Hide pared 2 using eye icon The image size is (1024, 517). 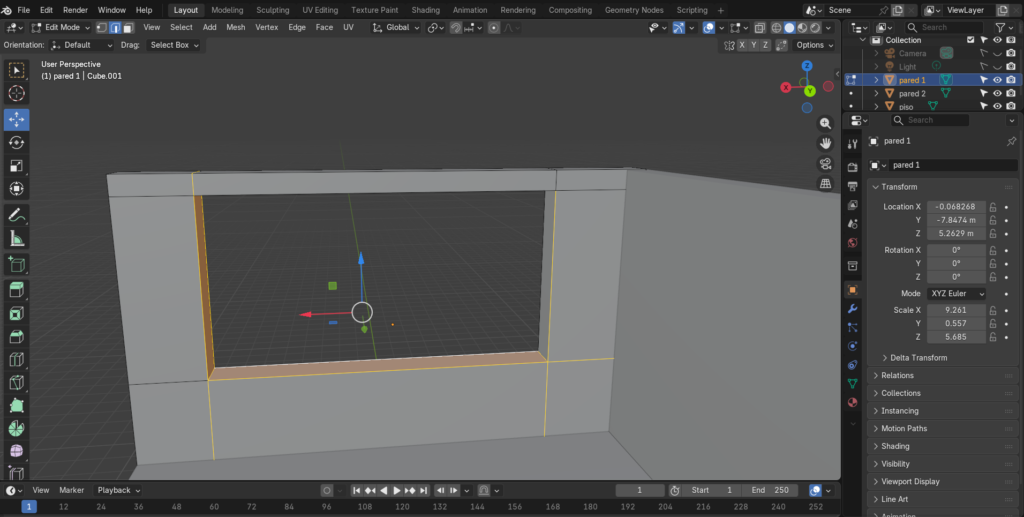997,93
